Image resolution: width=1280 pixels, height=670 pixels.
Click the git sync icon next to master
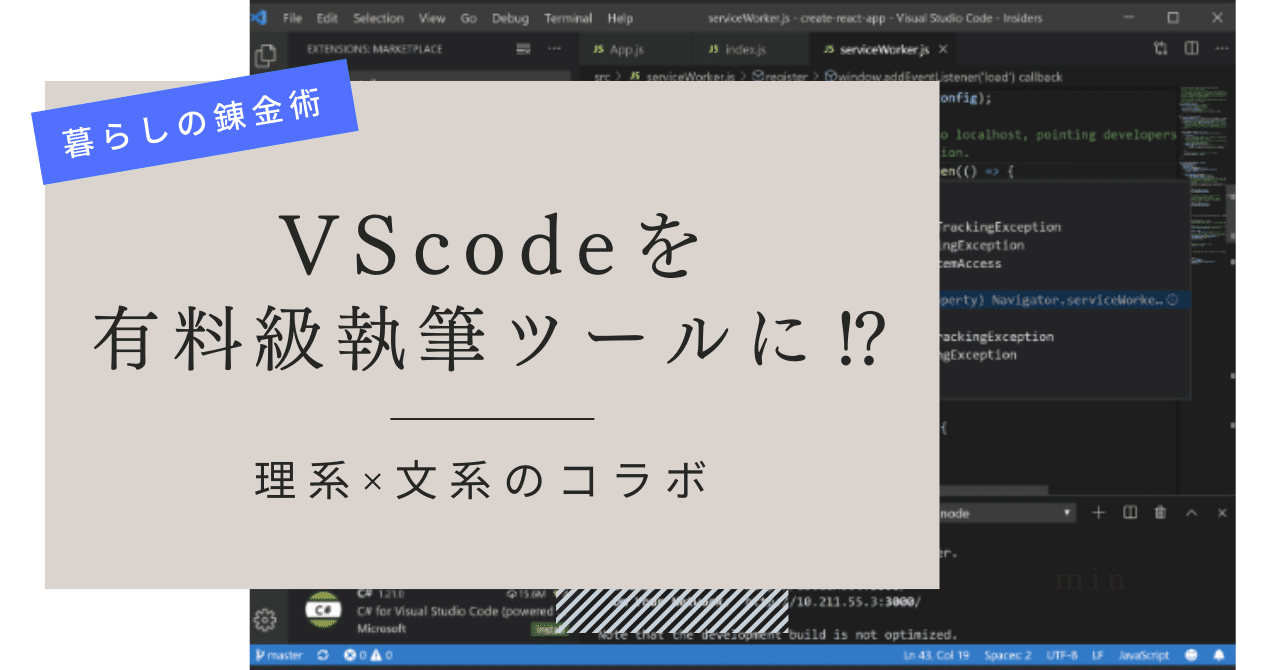320,656
